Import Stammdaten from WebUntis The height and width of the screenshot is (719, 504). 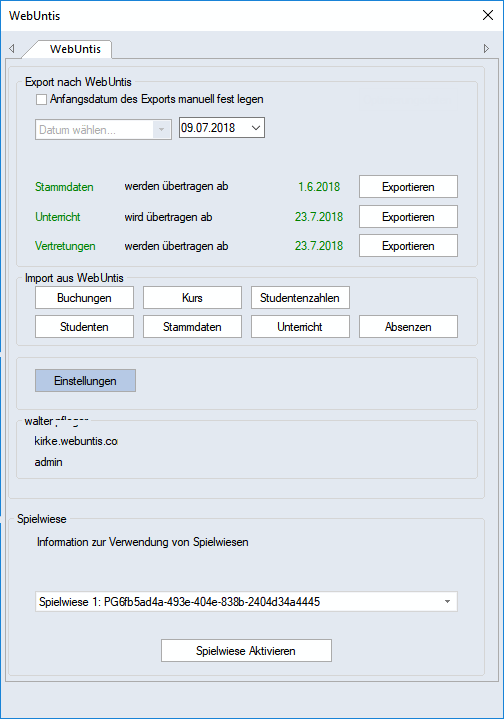click(x=192, y=326)
